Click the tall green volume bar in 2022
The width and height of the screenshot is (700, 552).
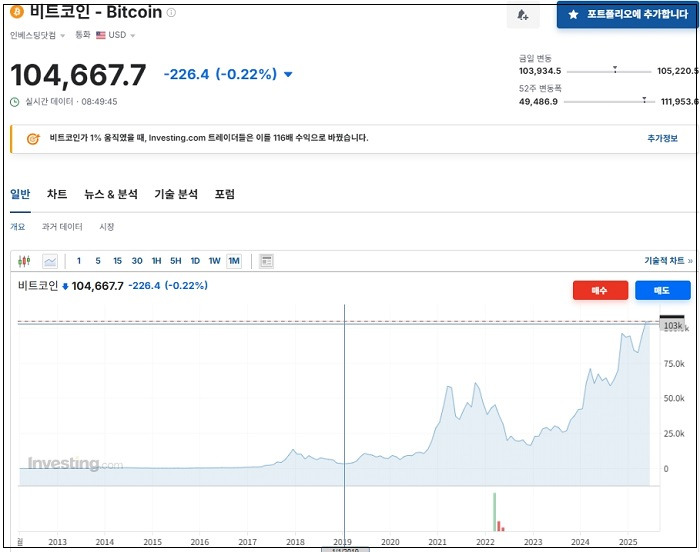(x=495, y=512)
